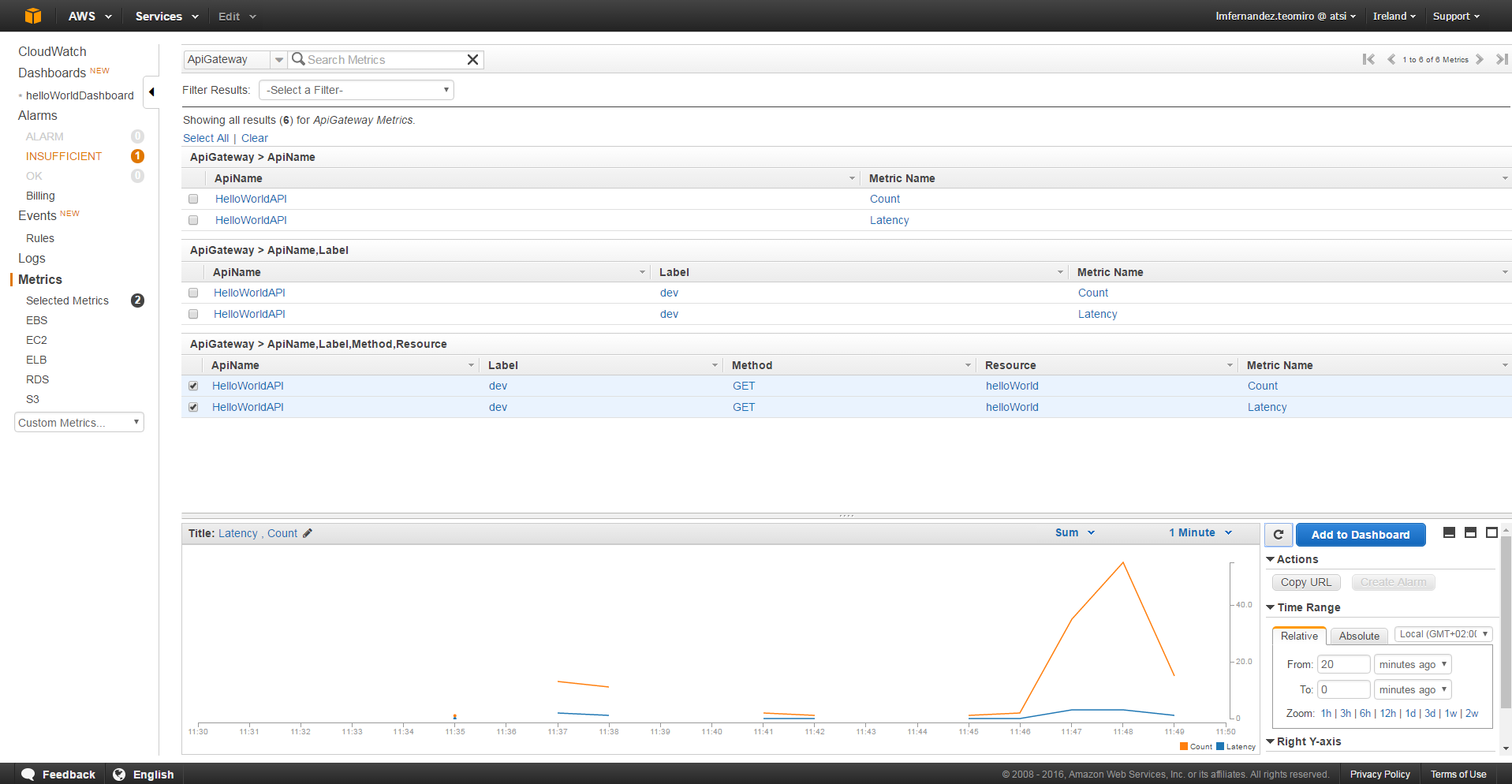Click the Select All link
Screen dimensions: 1512x784
click(206, 138)
